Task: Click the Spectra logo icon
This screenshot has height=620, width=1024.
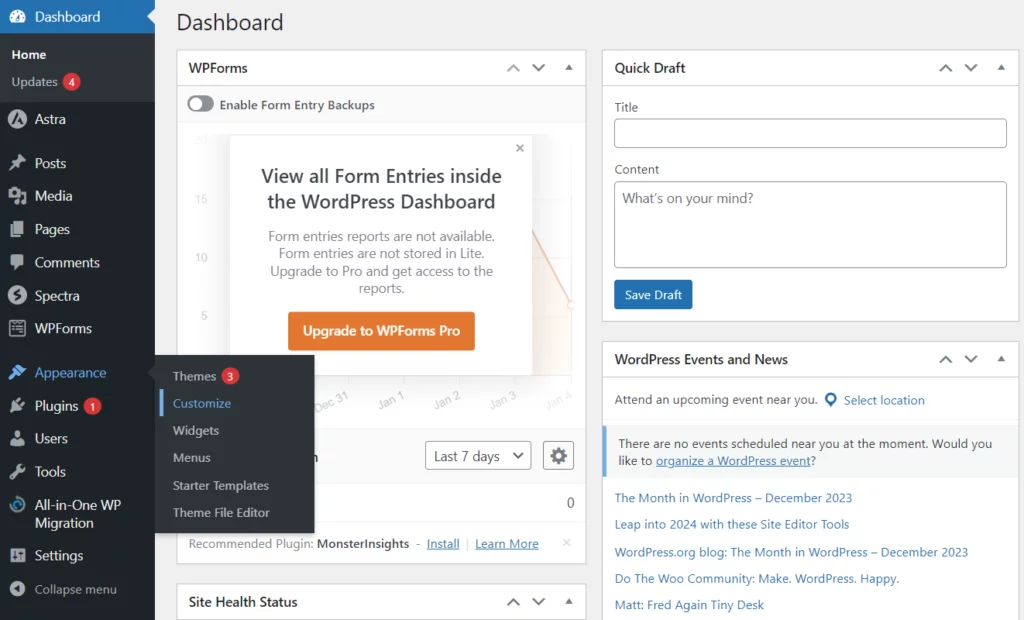Action: (x=18, y=295)
